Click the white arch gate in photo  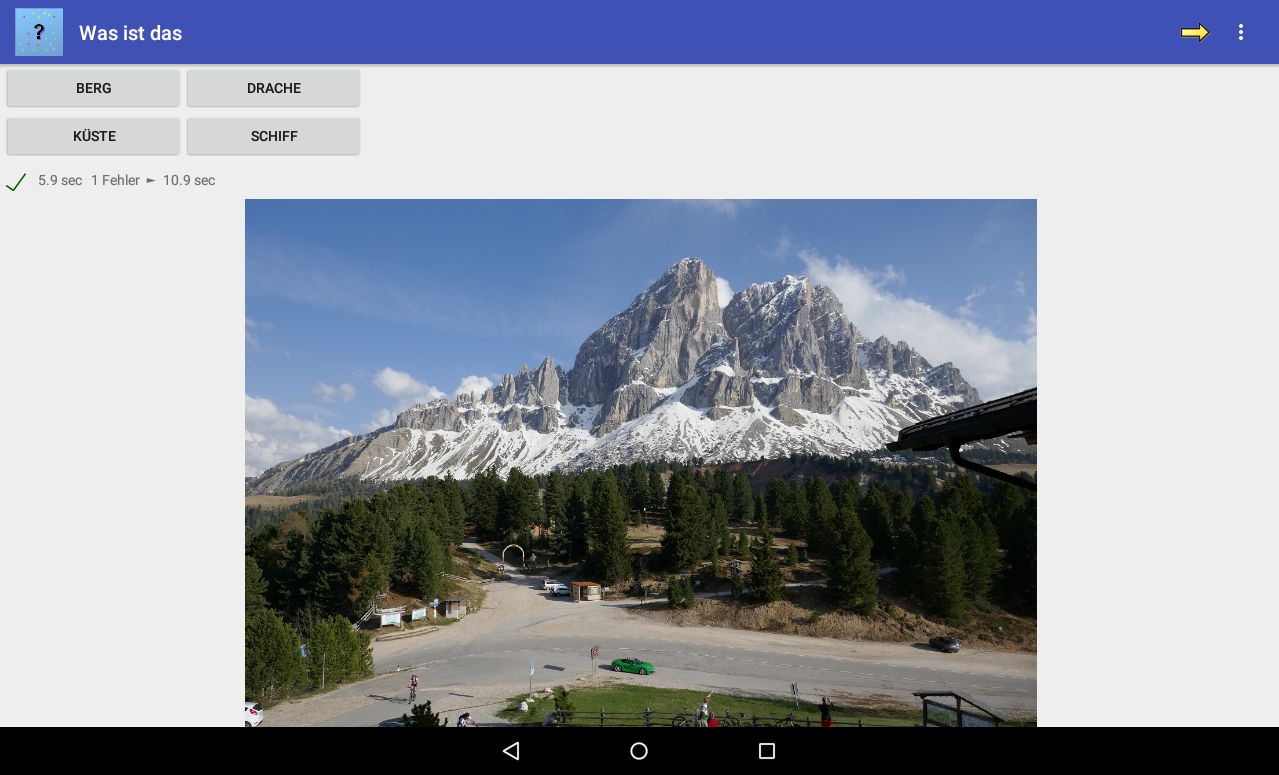513,553
